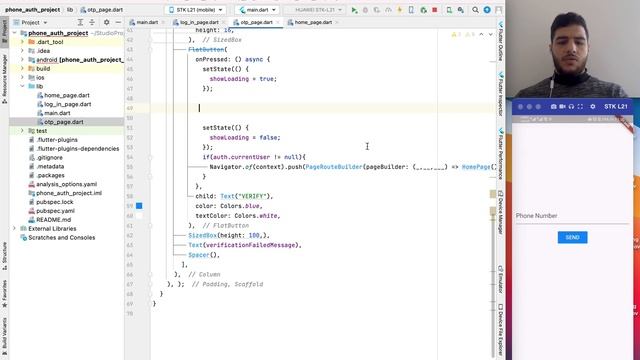Open the Device File Explorer side panel
640x360 pixels.
point(500,330)
